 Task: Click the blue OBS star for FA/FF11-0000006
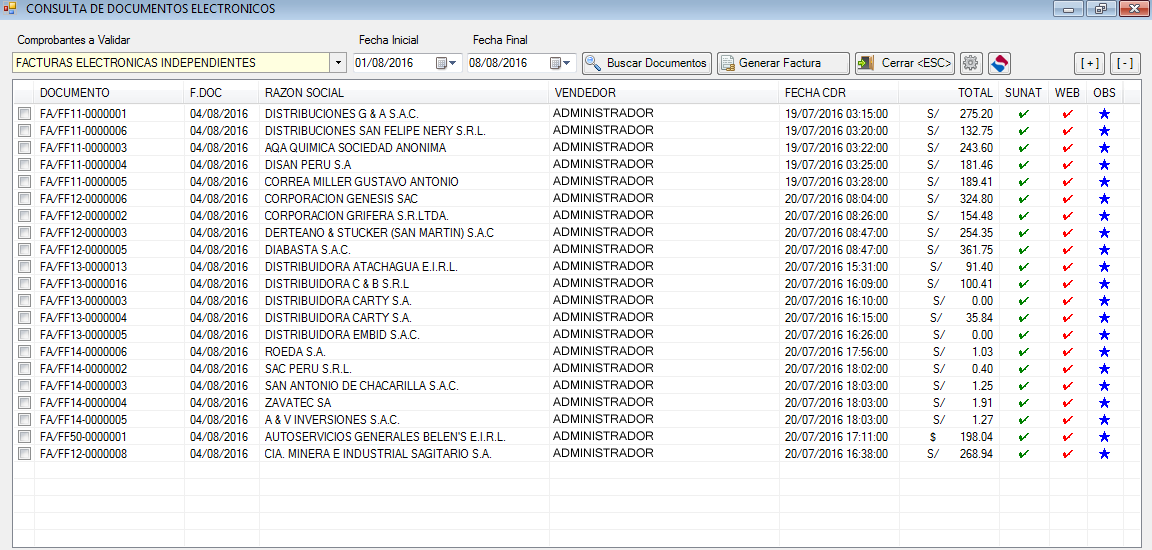(1104, 131)
